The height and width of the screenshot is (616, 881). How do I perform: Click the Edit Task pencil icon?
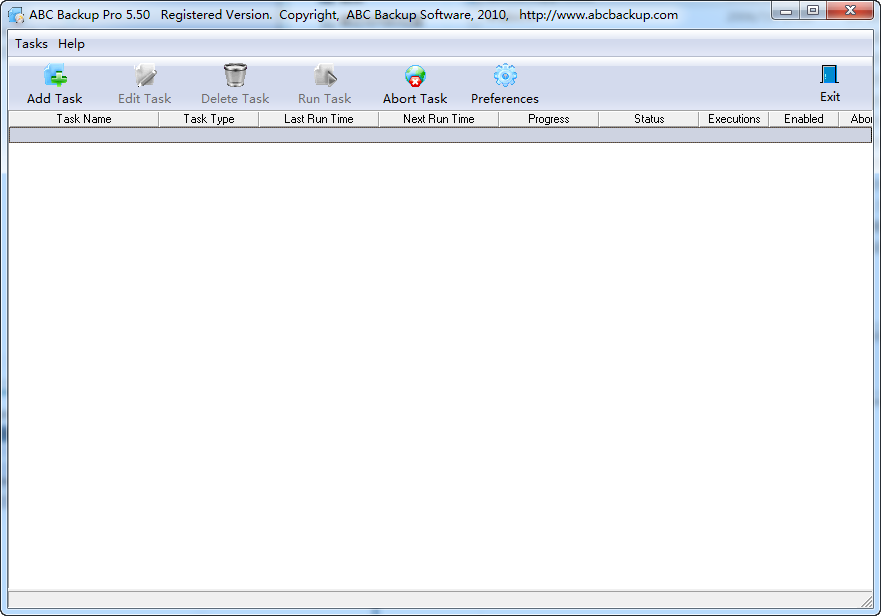pyautogui.click(x=145, y=75)
